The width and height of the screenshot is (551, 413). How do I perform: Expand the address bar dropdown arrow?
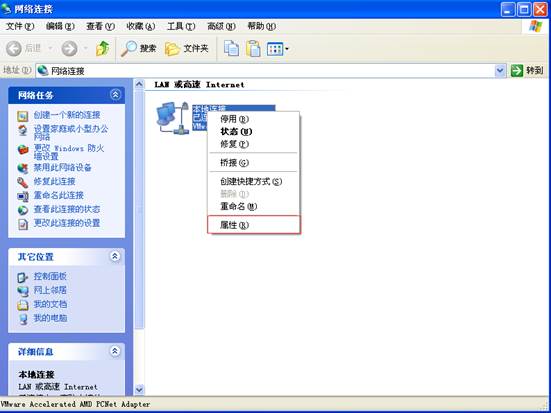500,71
